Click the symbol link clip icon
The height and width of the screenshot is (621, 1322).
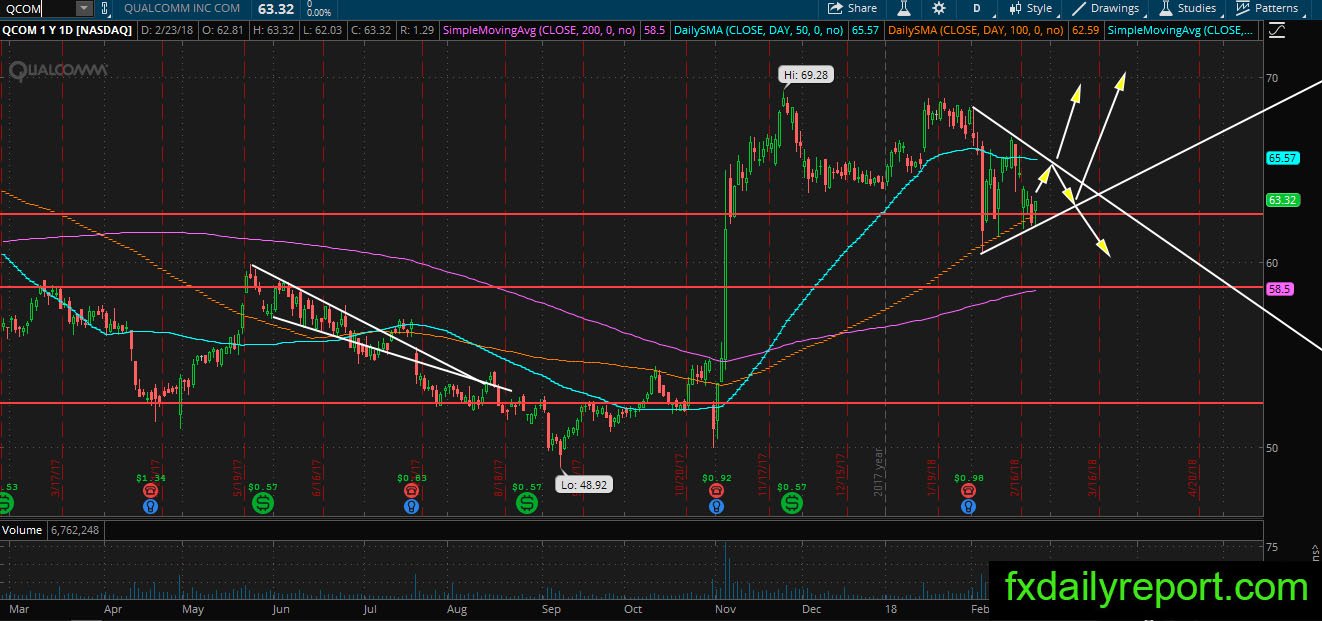[104, 8]
